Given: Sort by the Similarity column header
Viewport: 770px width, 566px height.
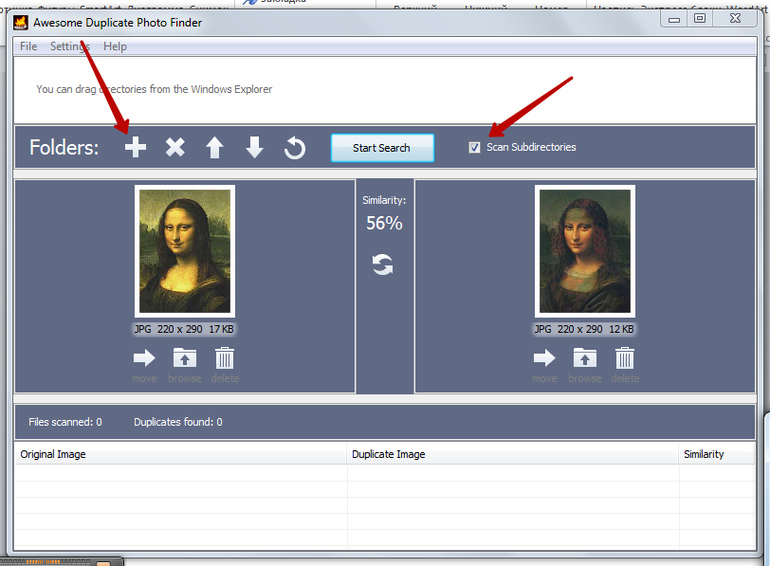Looking at the screenshot, I should 704,454.
